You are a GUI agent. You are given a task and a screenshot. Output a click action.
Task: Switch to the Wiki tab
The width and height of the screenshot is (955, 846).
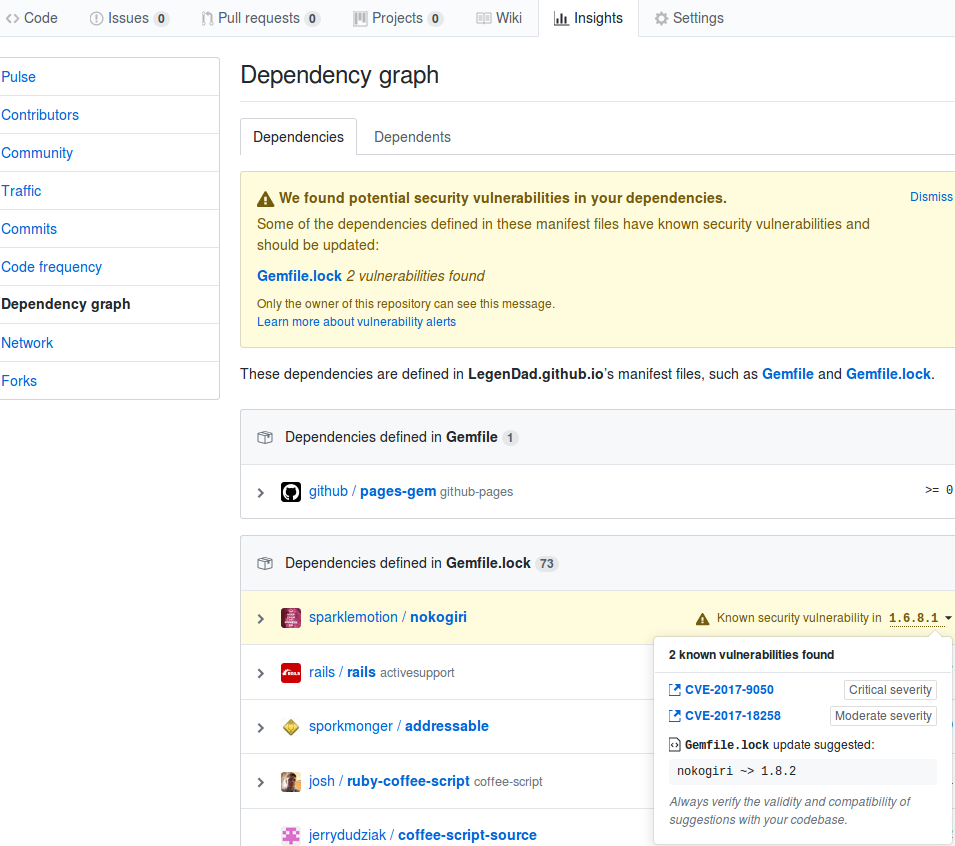click(499, 18)
